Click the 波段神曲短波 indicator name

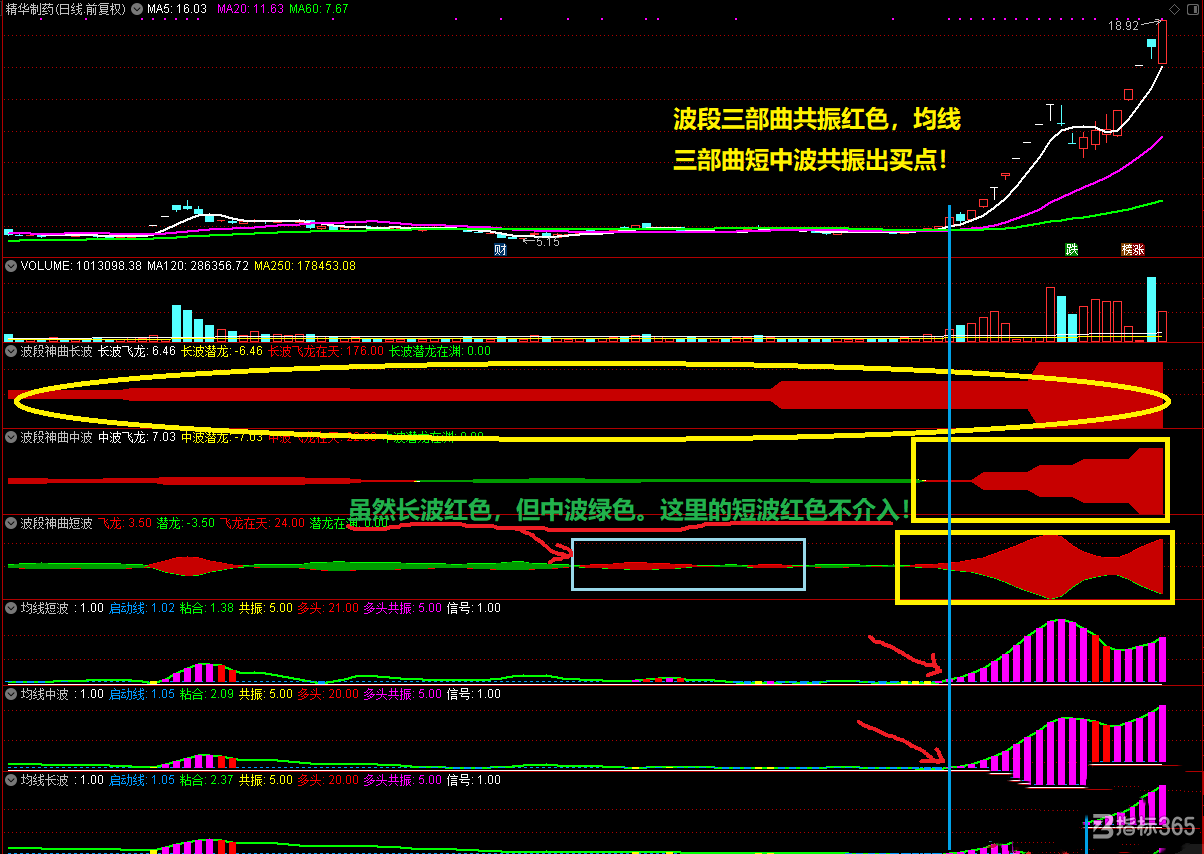point(56,523)
